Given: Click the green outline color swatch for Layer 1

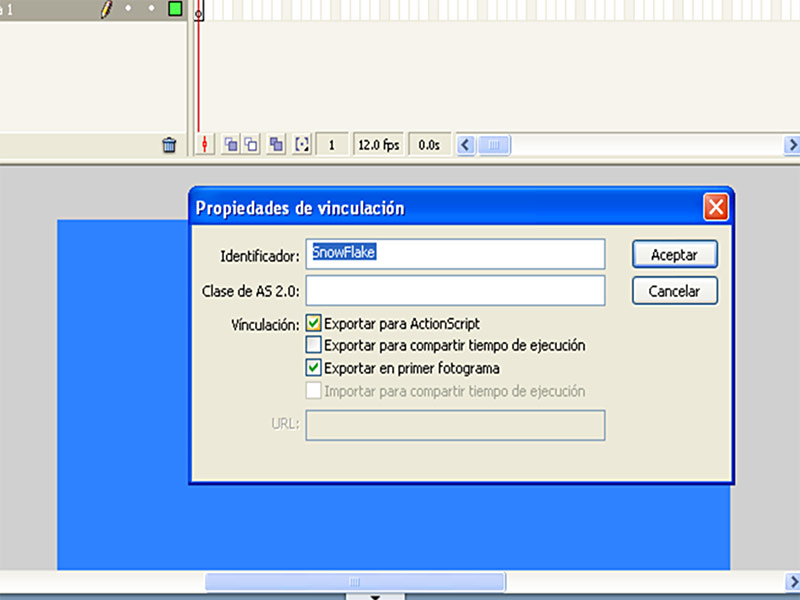Looking at the screenshot, I should [173, 8].
